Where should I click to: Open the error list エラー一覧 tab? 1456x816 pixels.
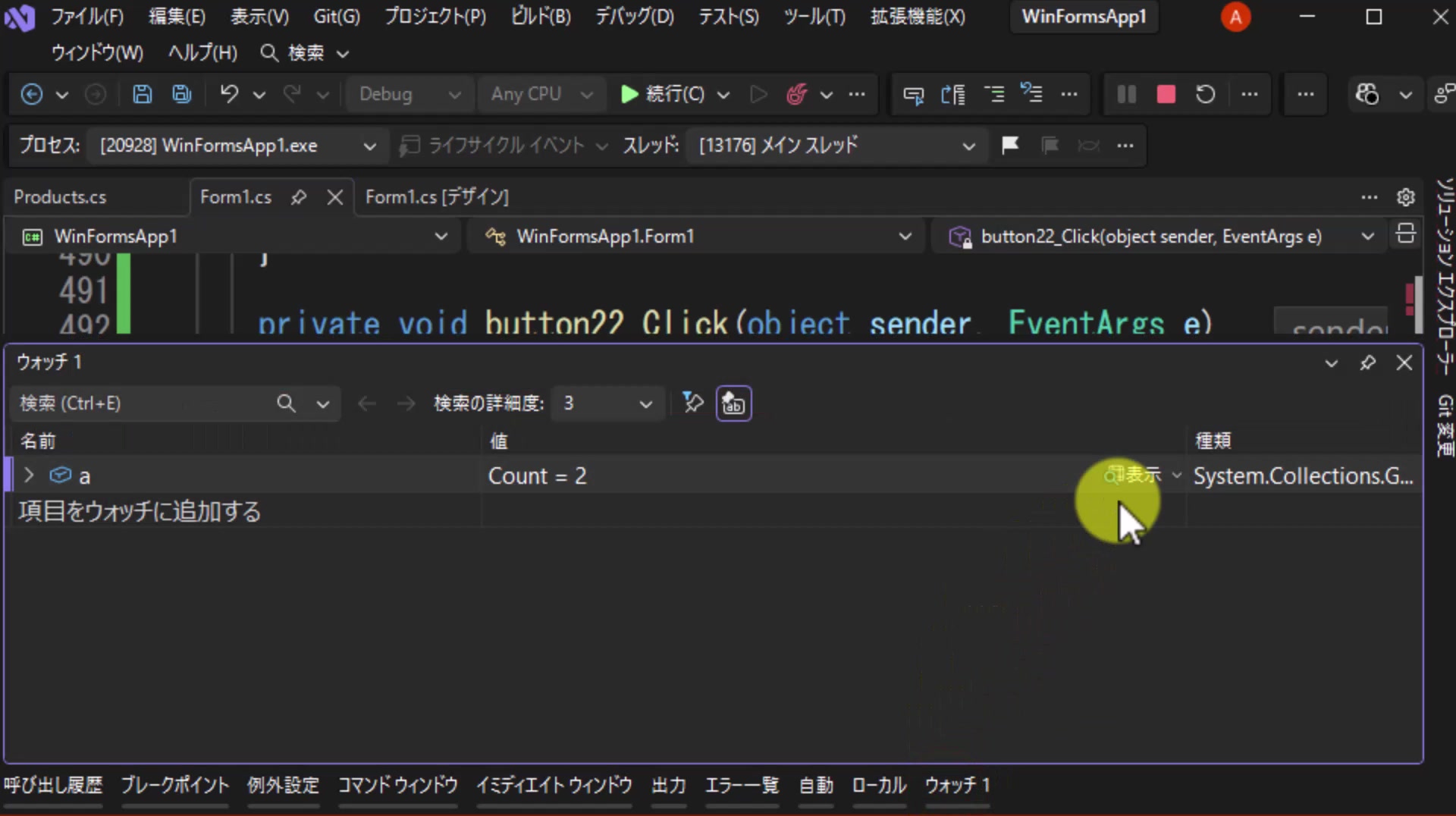click(x=742, y=785)
